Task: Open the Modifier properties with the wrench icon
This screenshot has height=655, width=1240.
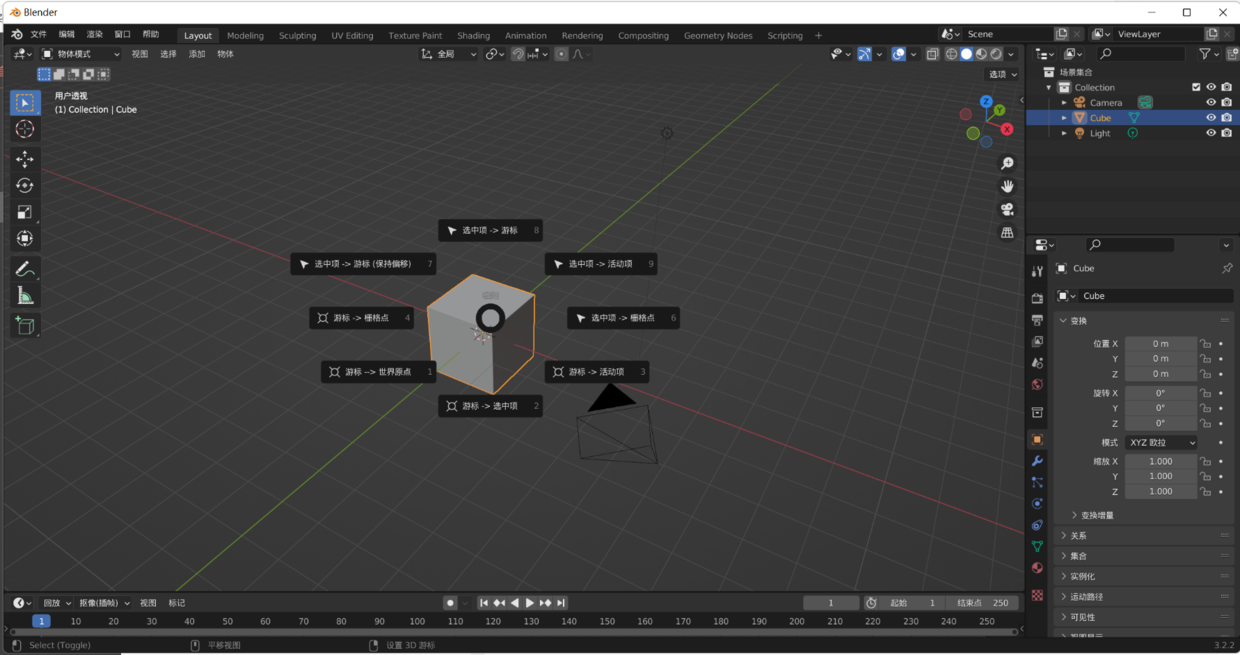Action: [1037, 460]
